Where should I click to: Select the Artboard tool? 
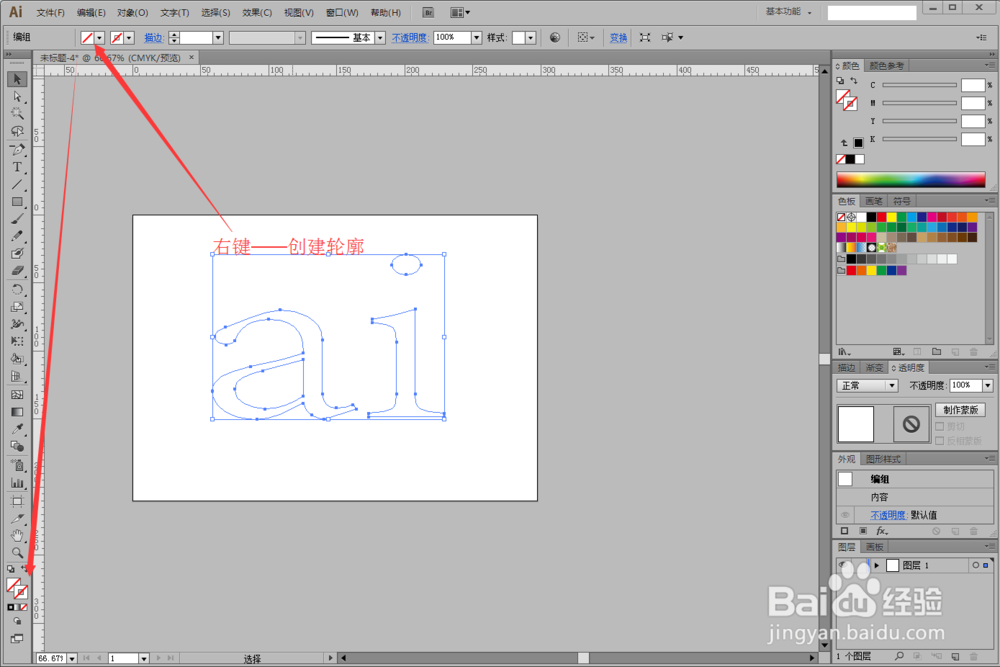(x=17, y=501)
